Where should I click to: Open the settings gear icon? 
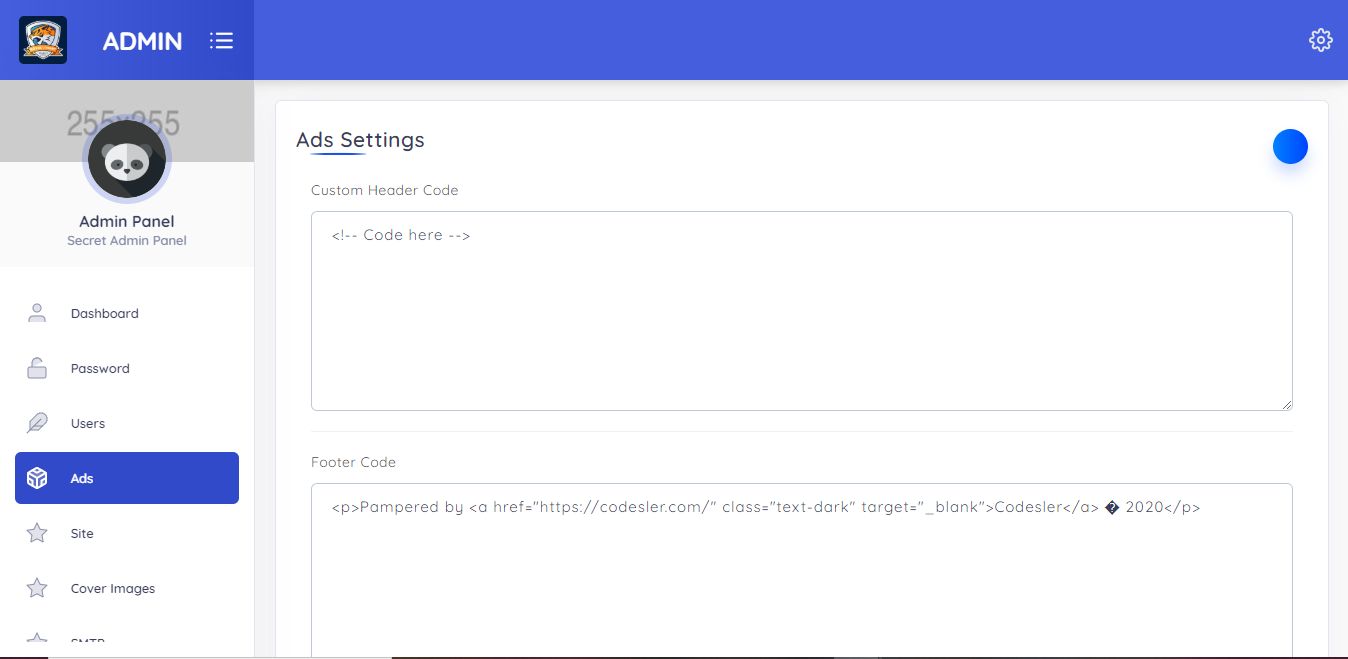click(x=1320, y=40)
